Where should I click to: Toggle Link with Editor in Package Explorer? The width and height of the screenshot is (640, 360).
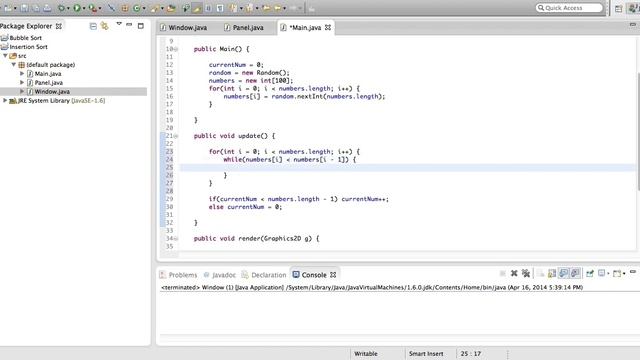(x=104, y=26)
